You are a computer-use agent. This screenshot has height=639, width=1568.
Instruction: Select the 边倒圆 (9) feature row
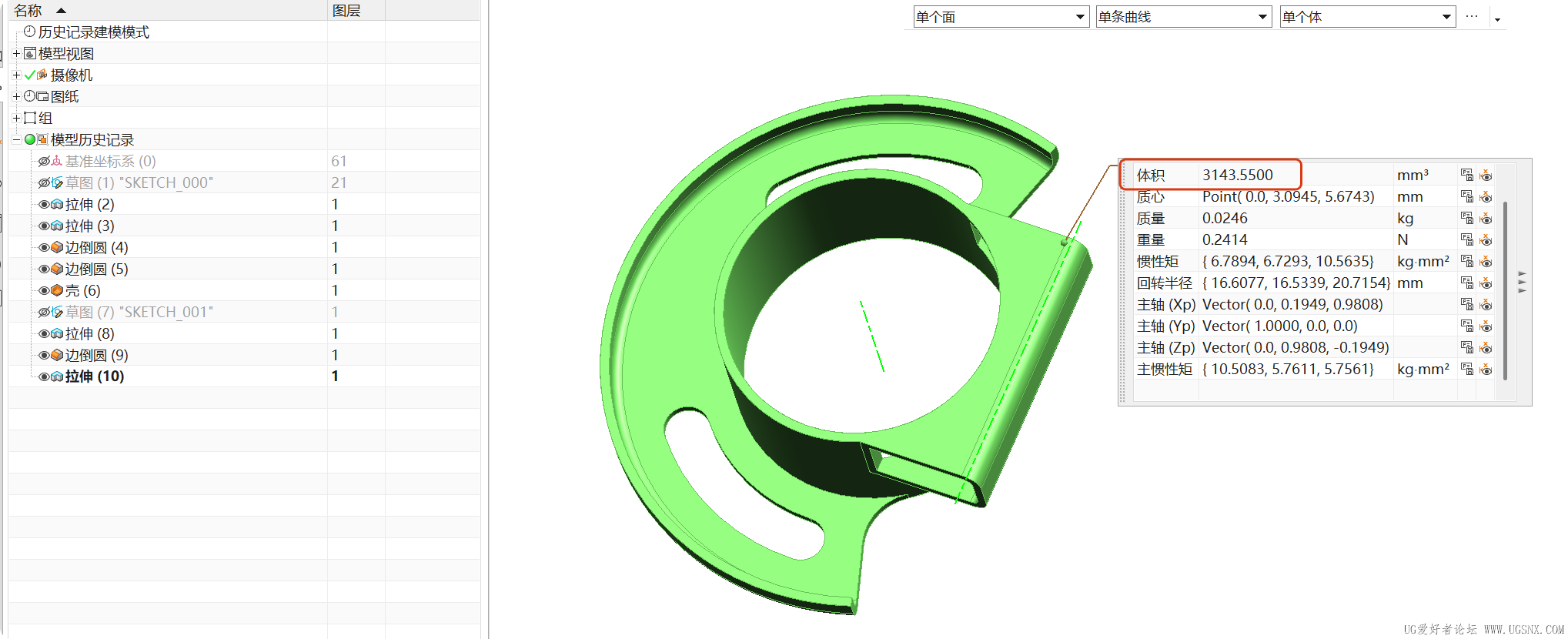click(x=244, y=355)
